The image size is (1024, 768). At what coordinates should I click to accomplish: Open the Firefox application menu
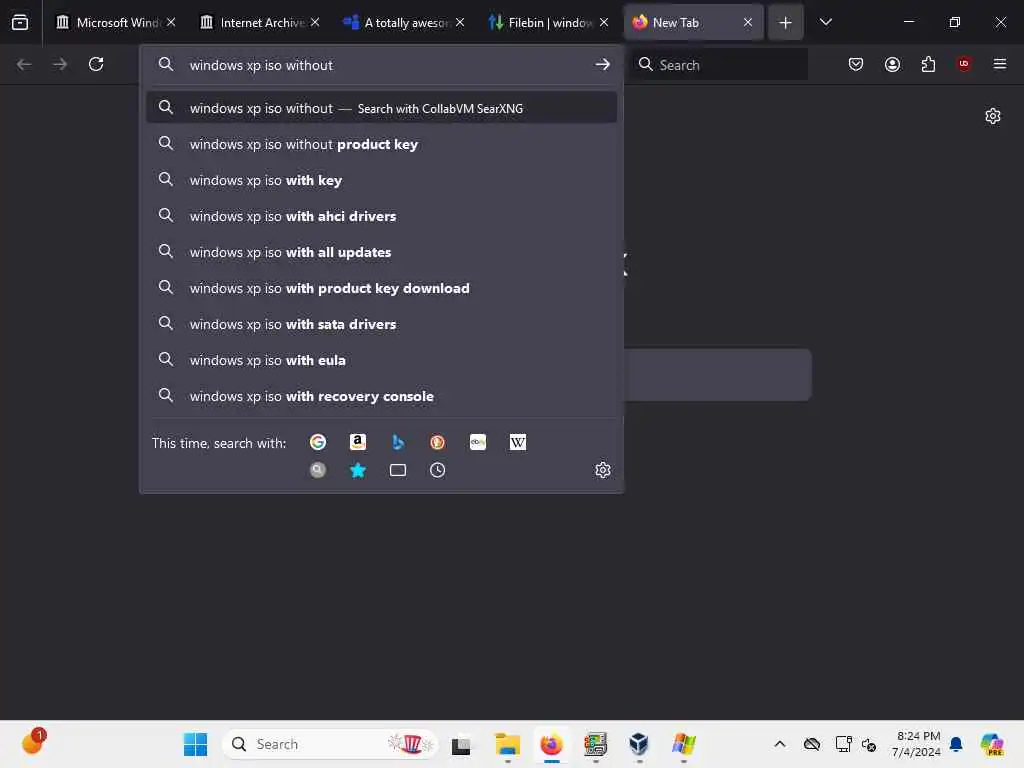tap(1000, 64)
